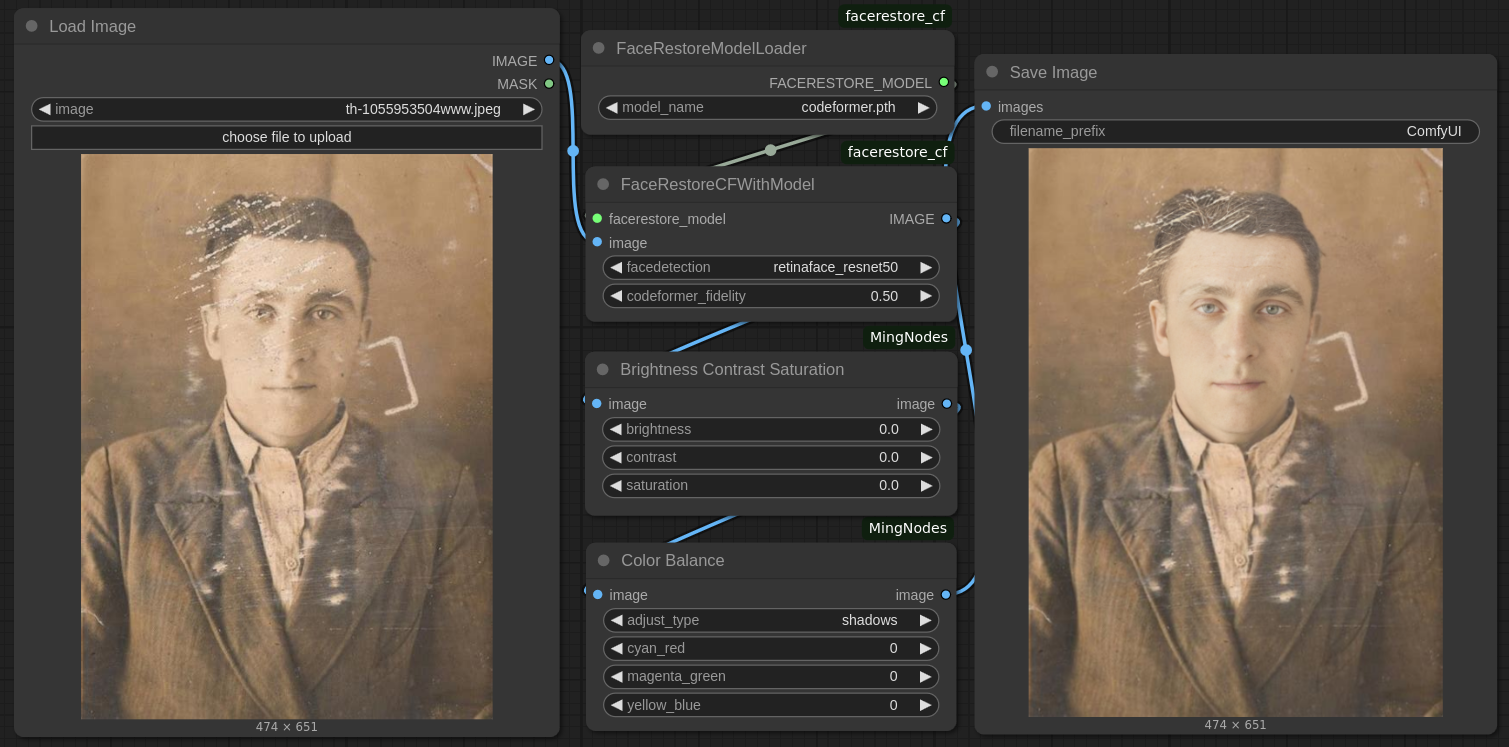Click the FACERESTORE_MODEL output port
This screenshot has width=1509, height=747.
pos(943,83)
